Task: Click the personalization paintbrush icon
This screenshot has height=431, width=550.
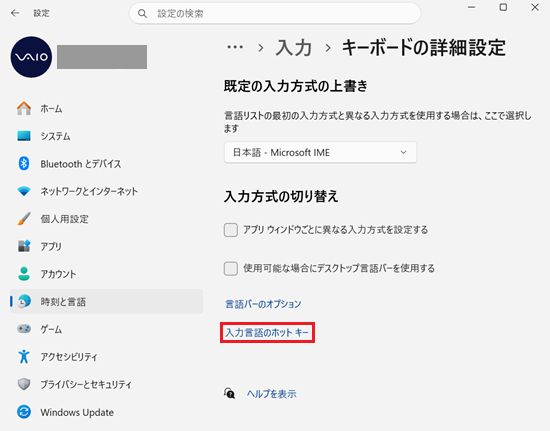Action: click(24, 218)
